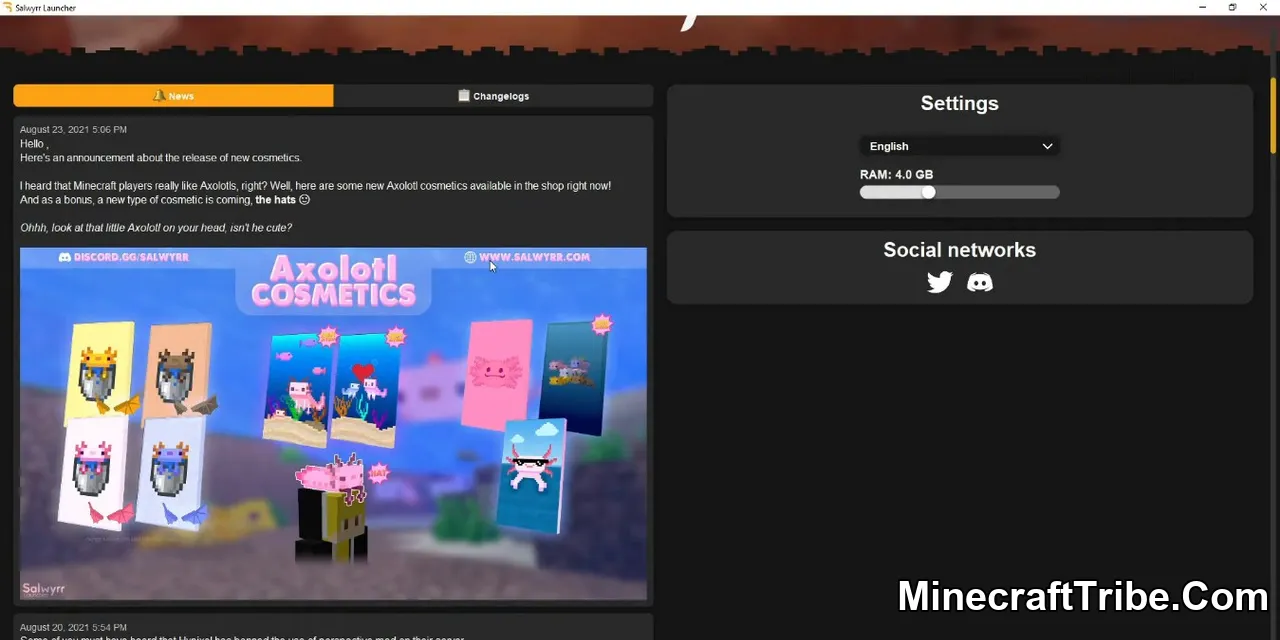Viewport: 1280px width, 640px height.
Task: Click the Salwyrr Launcher title bar icon
Action: tap(8, 7)
